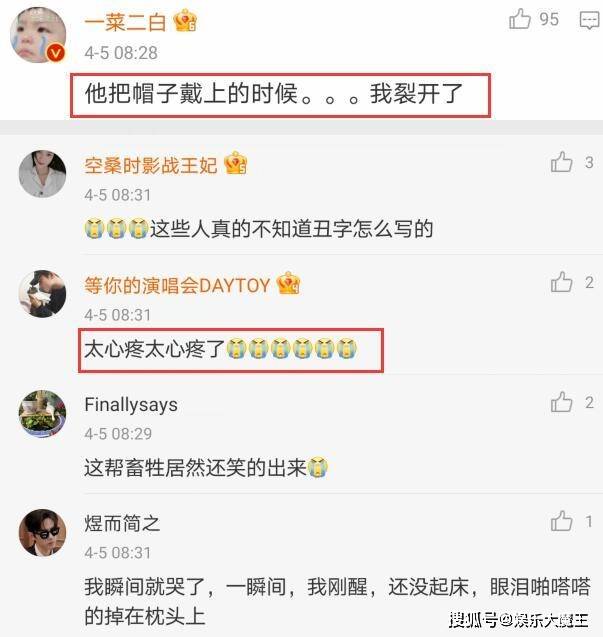Like the Finallysays reply

coord(562,402)
